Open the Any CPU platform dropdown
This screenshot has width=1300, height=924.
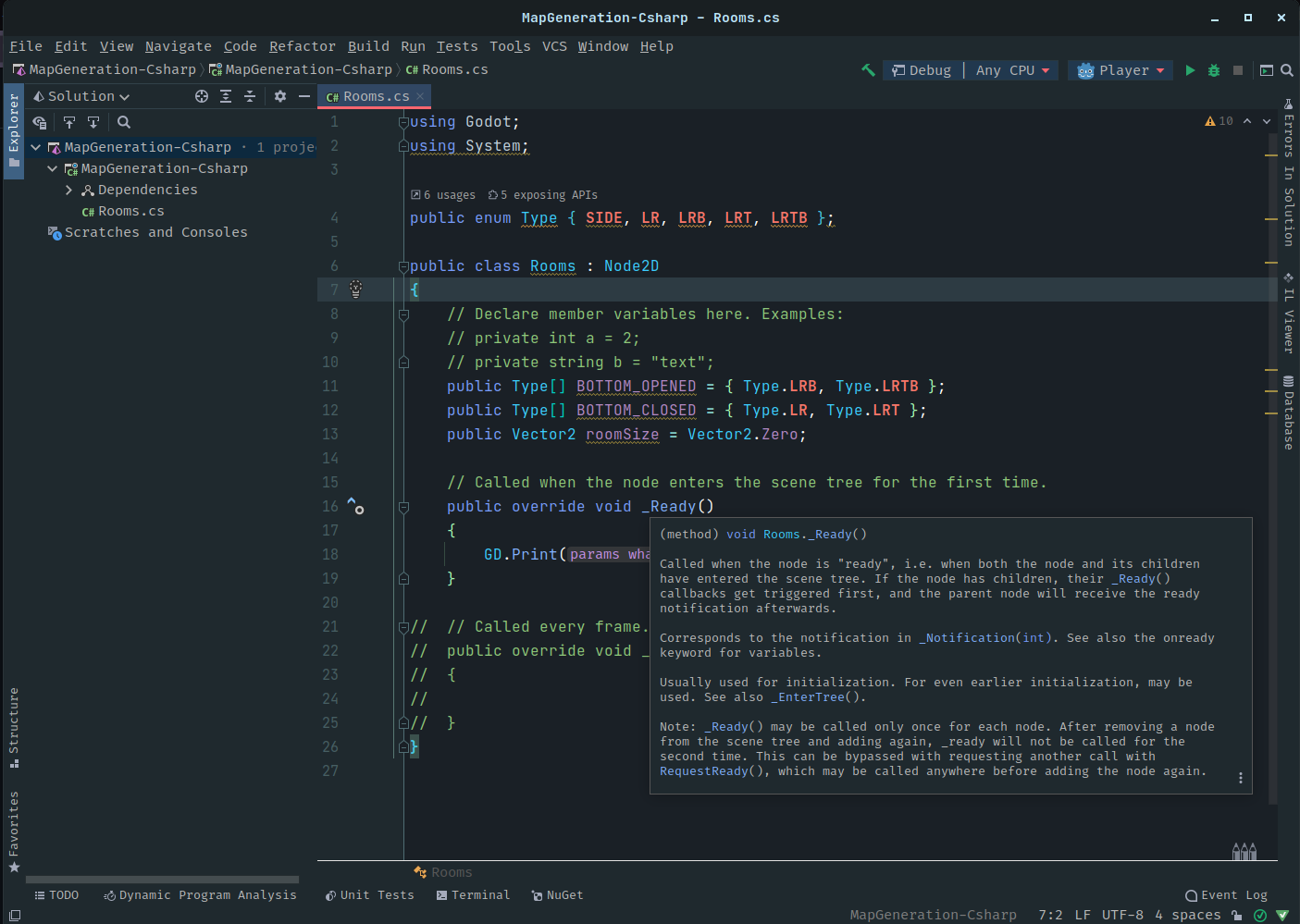point(1011,69)
